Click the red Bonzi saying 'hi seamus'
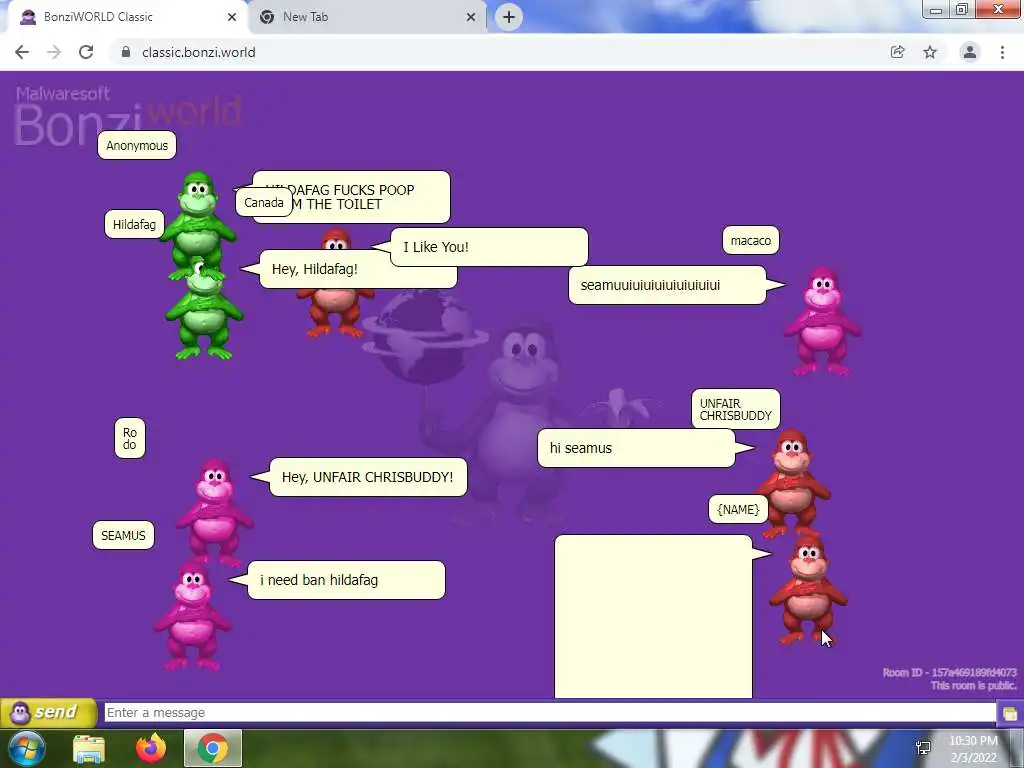Image resolution: width=1024 pixels, height=768 pixels. 792,482
